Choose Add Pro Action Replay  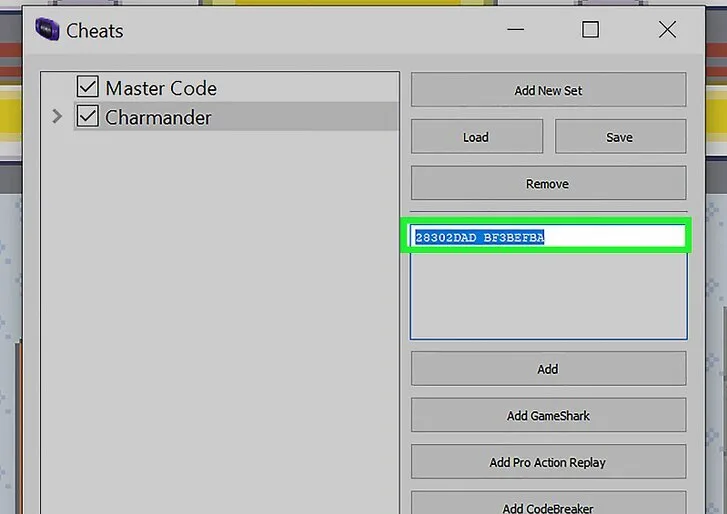coord(547,462)
